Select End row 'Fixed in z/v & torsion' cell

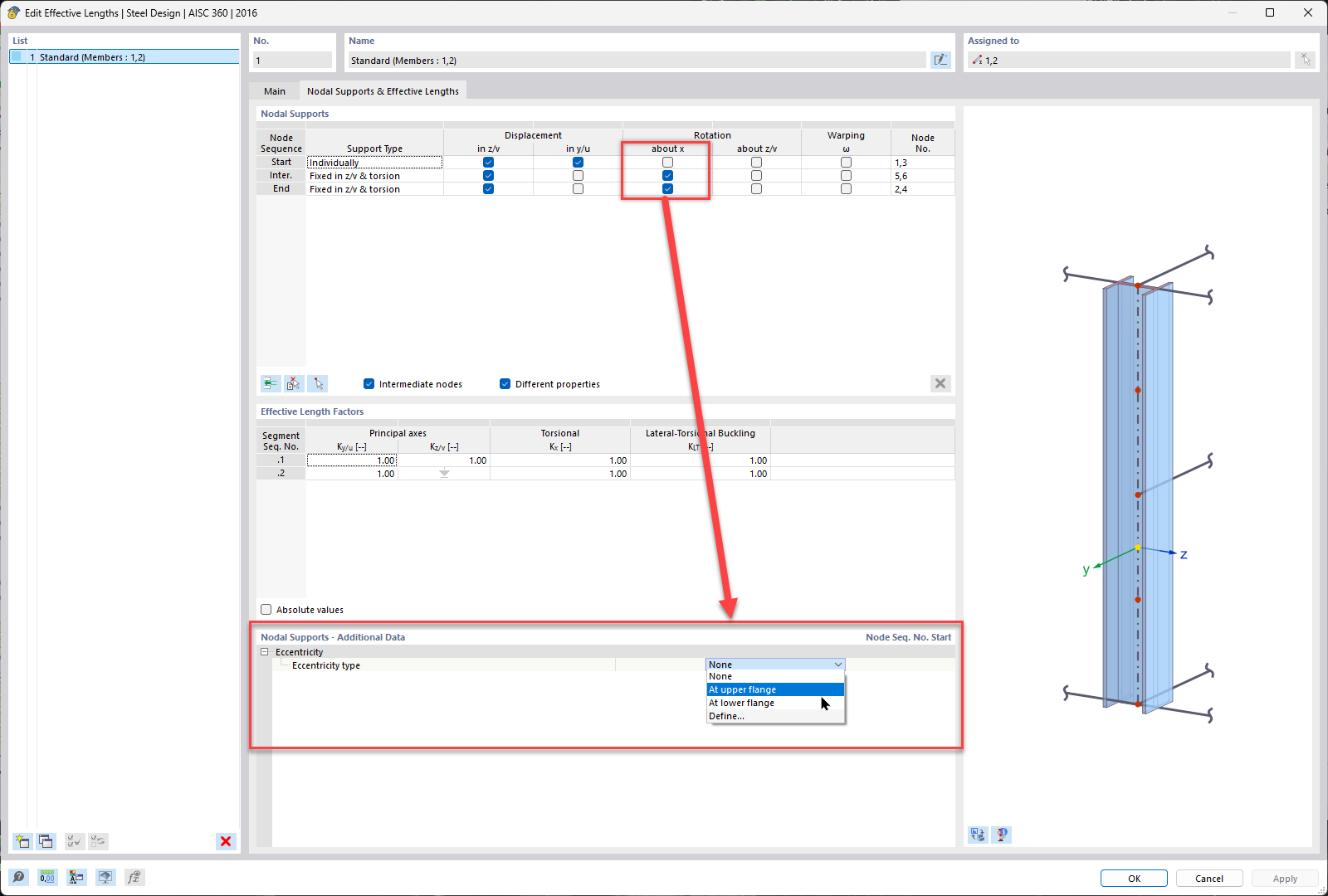[x=374, y=189]
